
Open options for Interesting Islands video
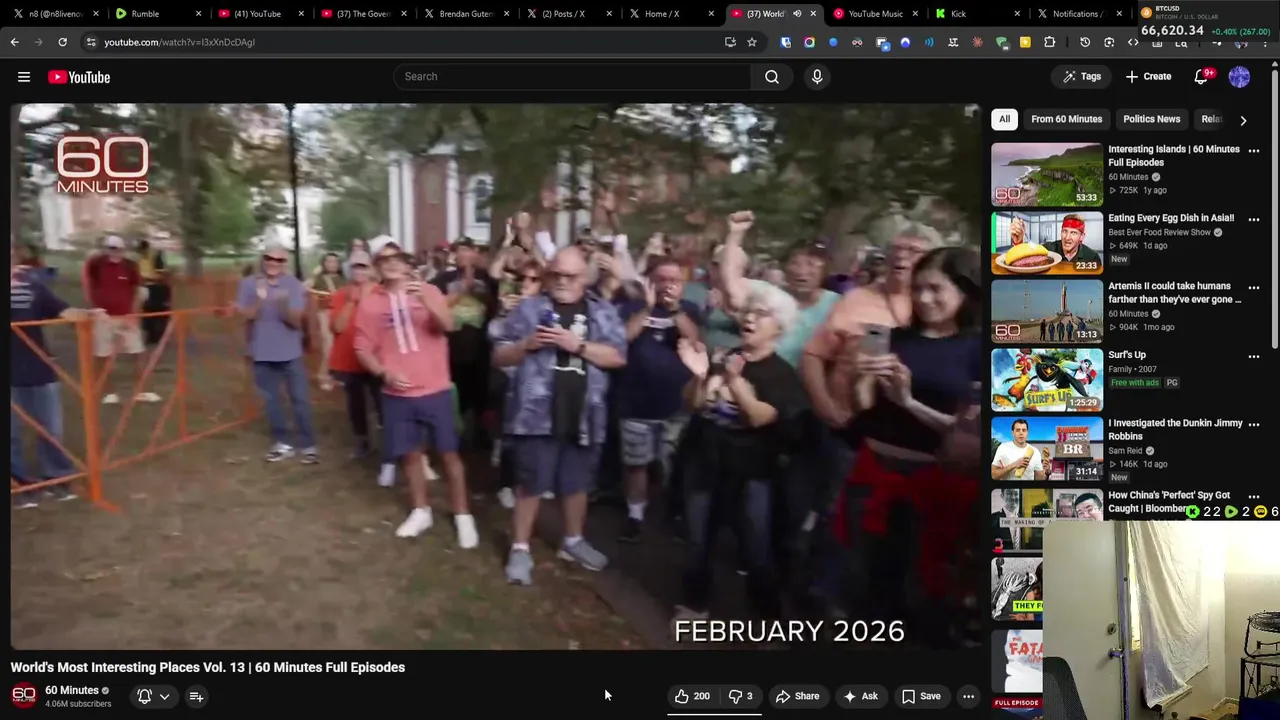click(1253, 151)
